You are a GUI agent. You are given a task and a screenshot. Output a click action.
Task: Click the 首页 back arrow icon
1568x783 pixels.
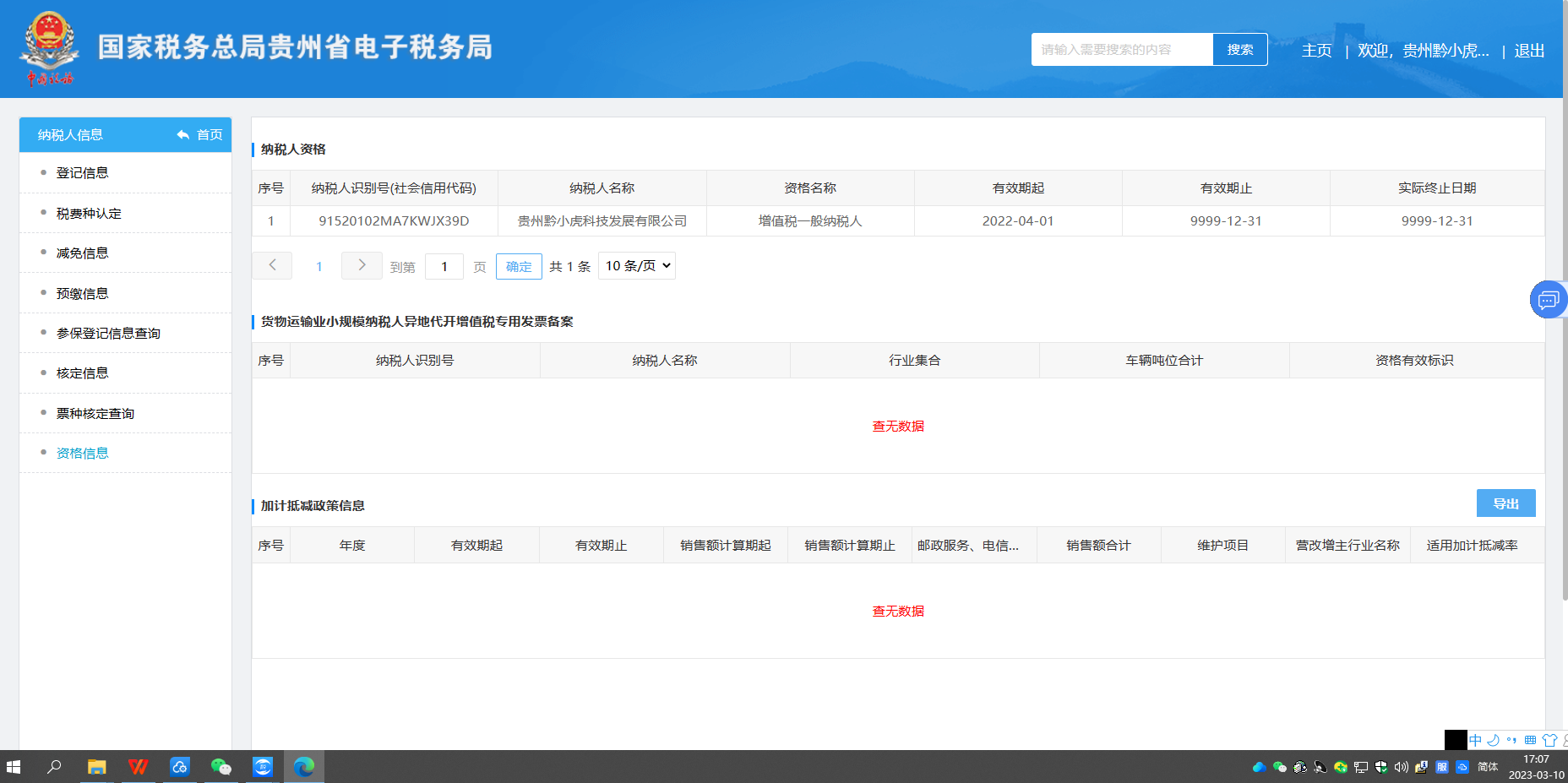point(183,135)
